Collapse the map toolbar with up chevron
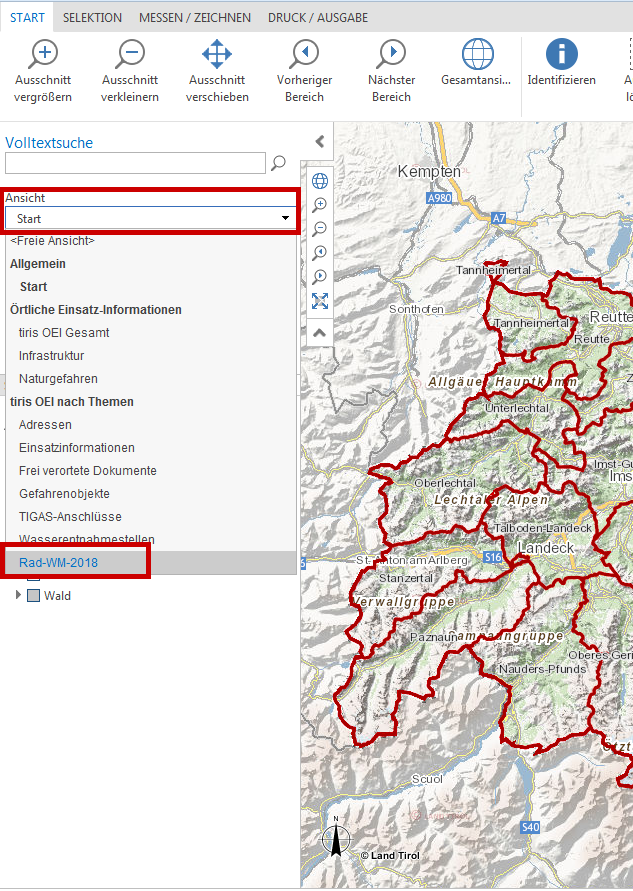This screenshot has width=633, height=891. 320,332
